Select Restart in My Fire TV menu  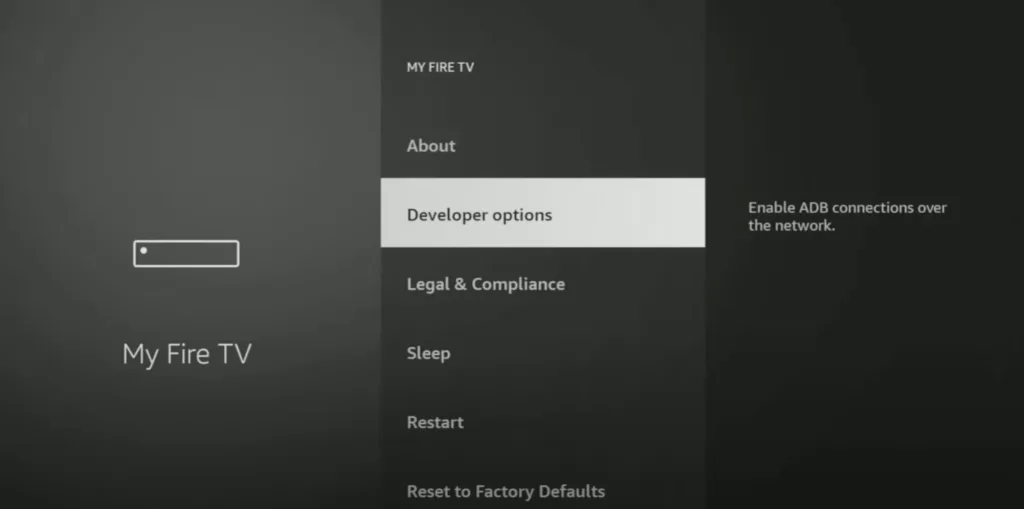coord(543,423)
